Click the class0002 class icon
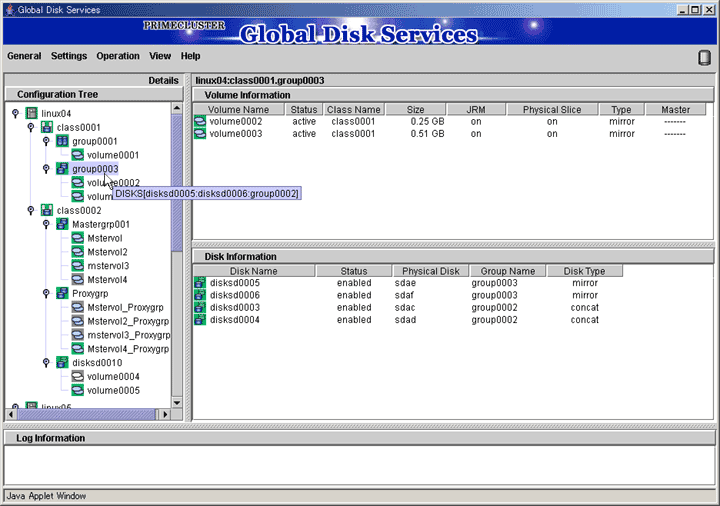The height and width of the screenshot is (506, 720). (x=47, y=210)
